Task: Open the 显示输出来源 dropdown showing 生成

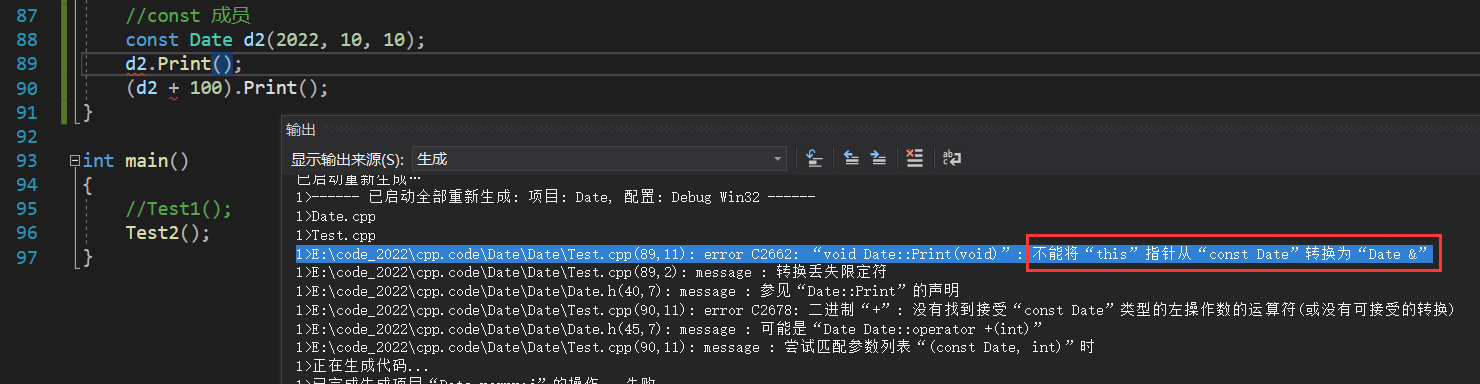Action: (x=599, y=159)
